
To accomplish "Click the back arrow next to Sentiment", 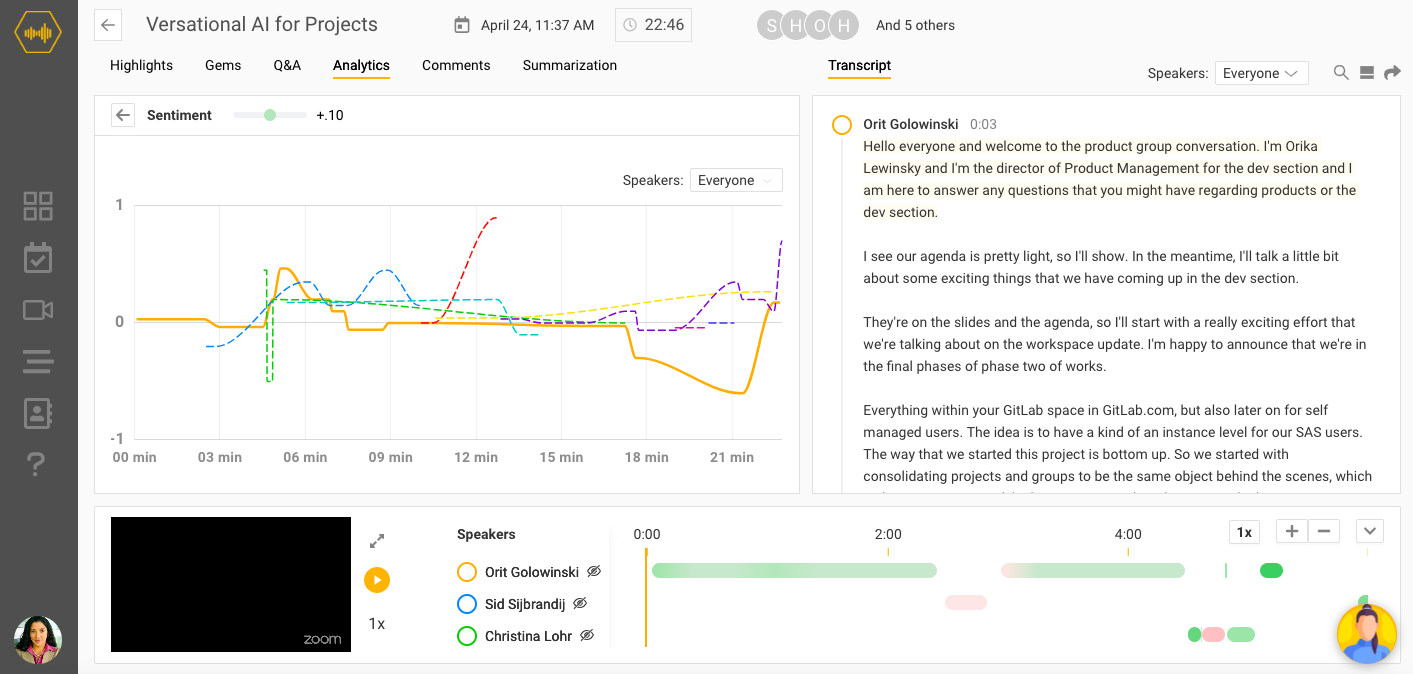I will tap(123, 115).
